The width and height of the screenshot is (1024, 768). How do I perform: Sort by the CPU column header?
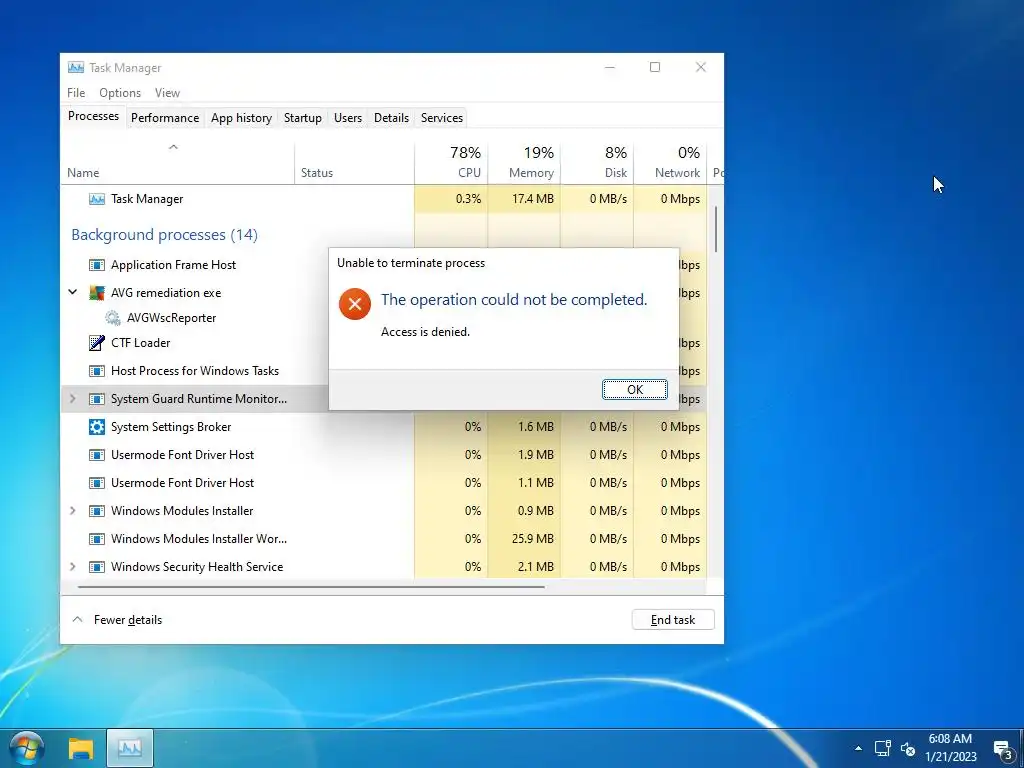tap(451, 163)
